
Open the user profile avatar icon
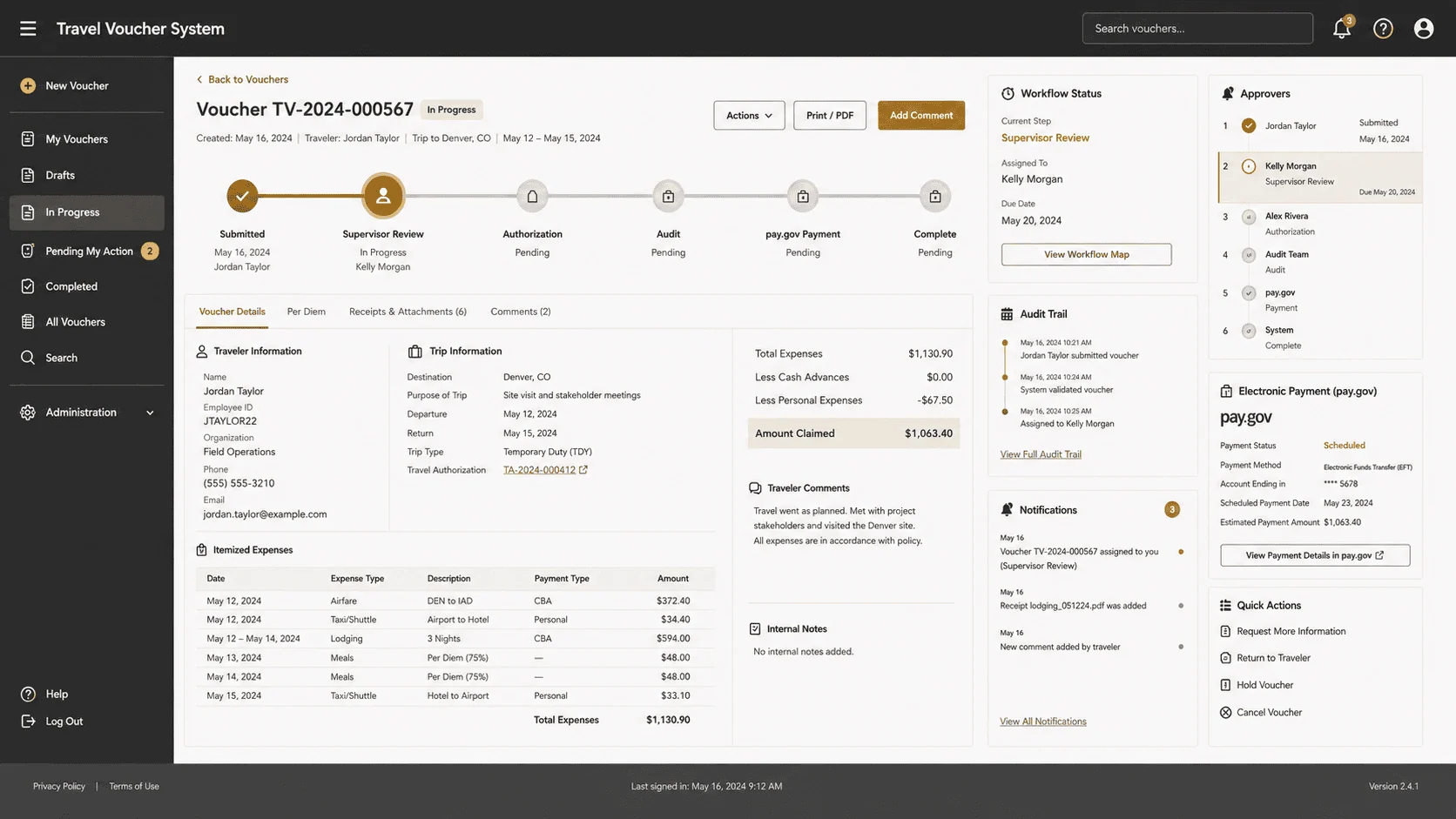point(1424,29)
